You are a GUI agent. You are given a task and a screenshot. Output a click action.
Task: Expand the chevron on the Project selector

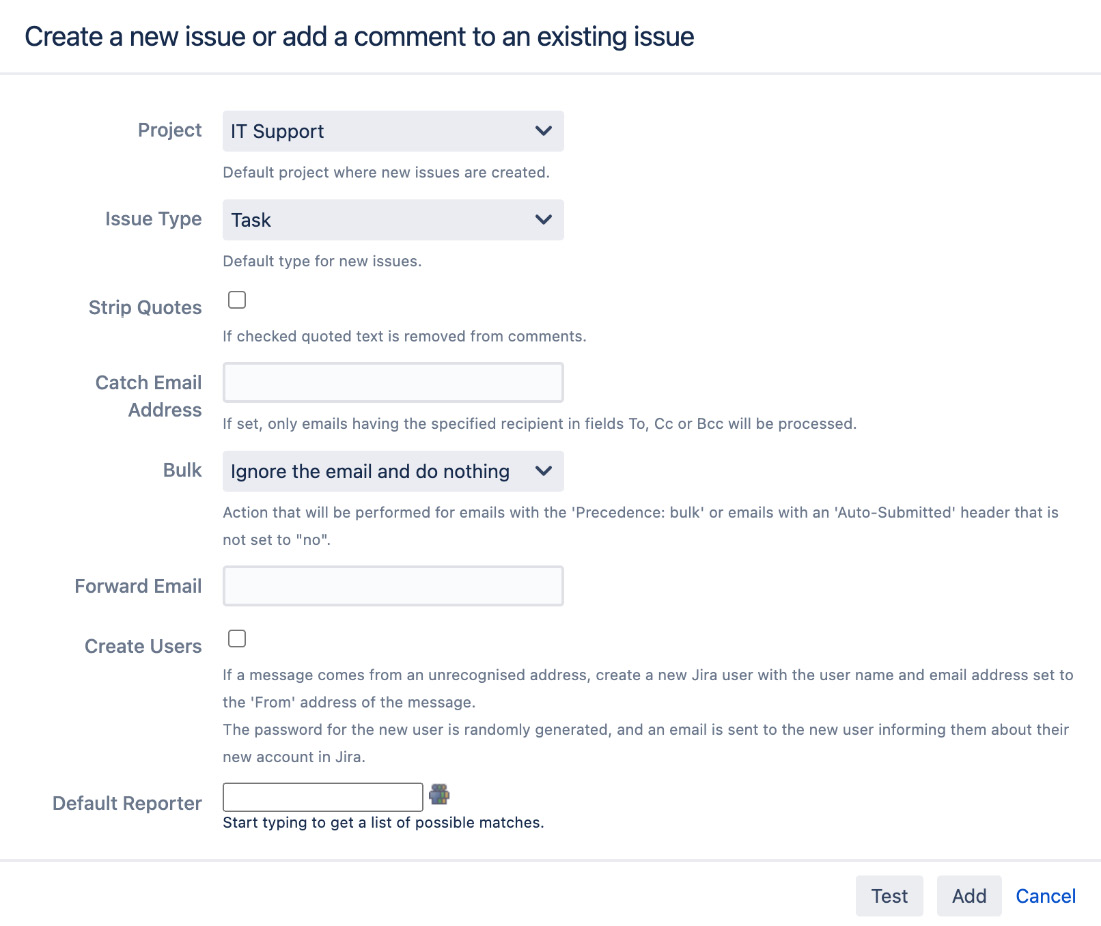(x=543, y=131)
